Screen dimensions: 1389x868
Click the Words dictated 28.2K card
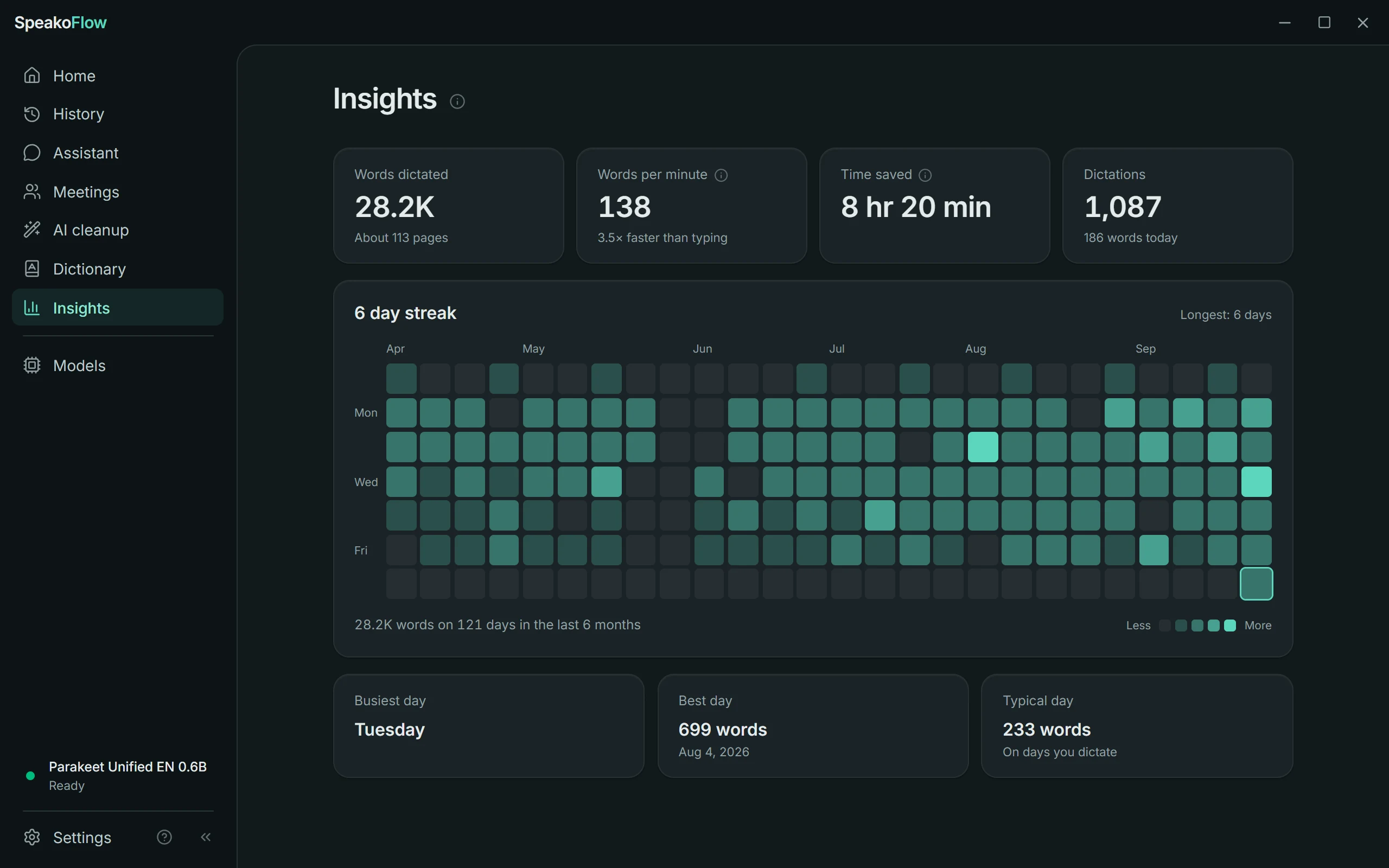tap(448, 206)
